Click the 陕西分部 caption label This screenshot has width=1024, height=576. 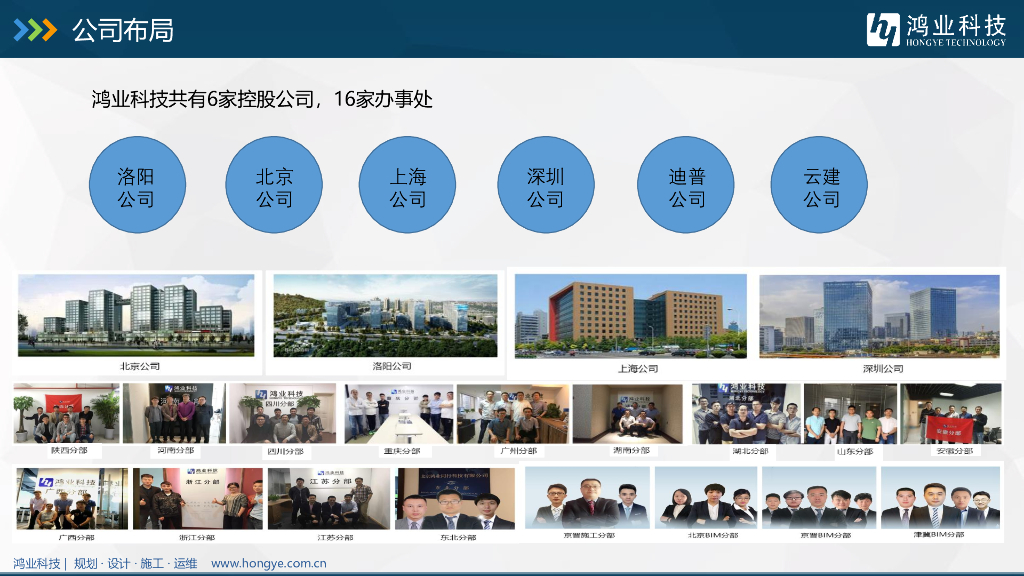pyautogui.click(x=69, y=451)
